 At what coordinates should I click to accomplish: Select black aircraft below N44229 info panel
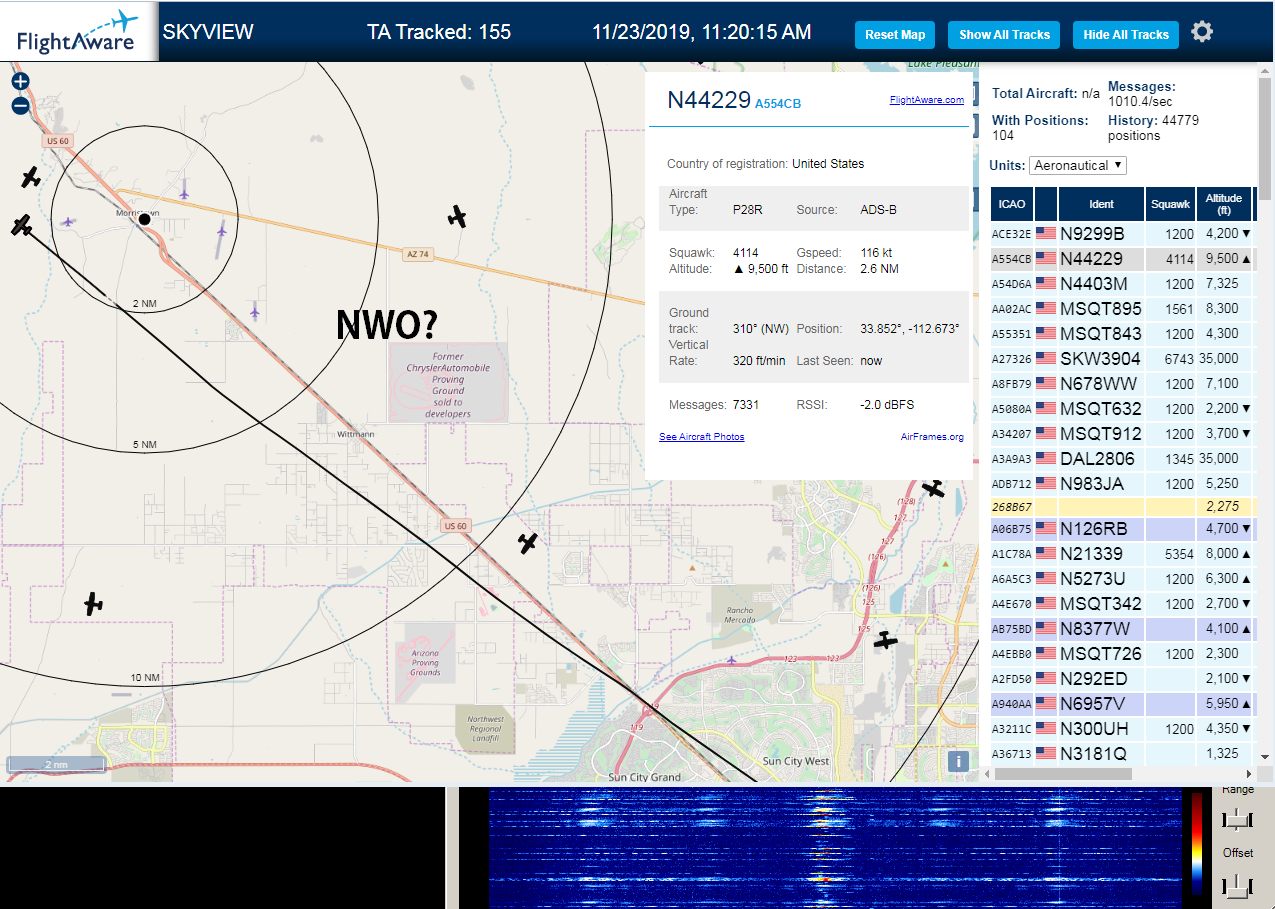point(933,488)
